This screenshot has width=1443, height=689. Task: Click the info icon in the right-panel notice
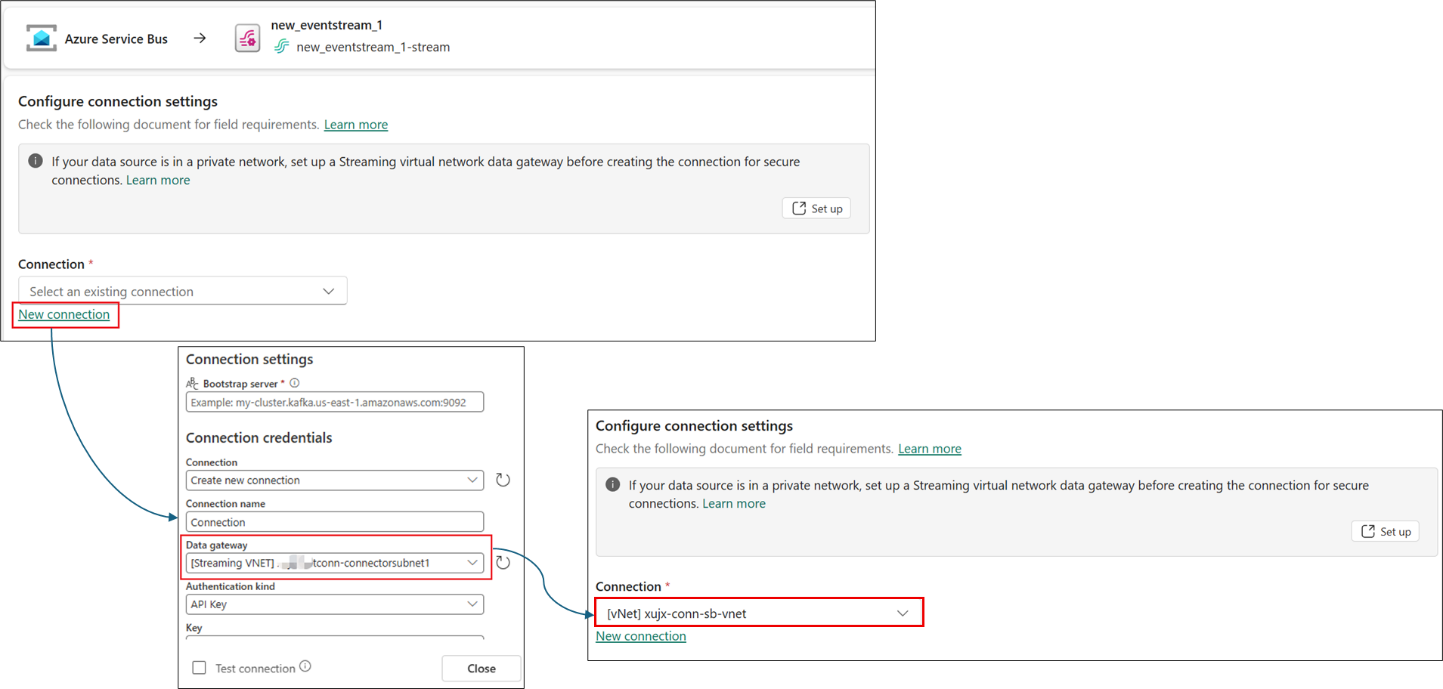(x=613, y=482)
